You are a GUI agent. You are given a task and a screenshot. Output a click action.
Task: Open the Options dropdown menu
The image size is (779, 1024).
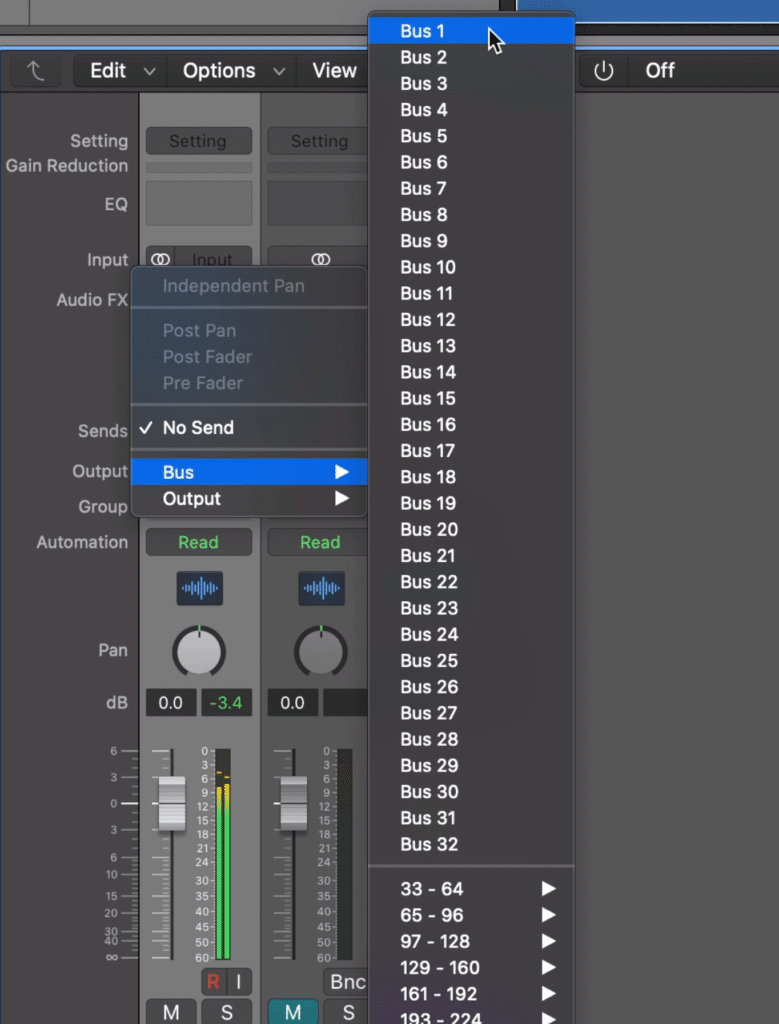click(232, 71)
